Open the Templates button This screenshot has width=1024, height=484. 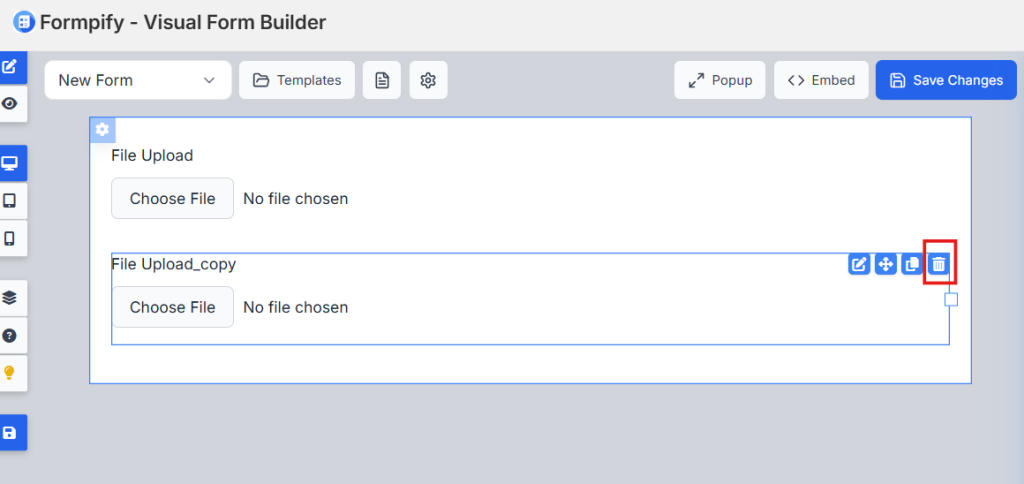click(297, 80)
